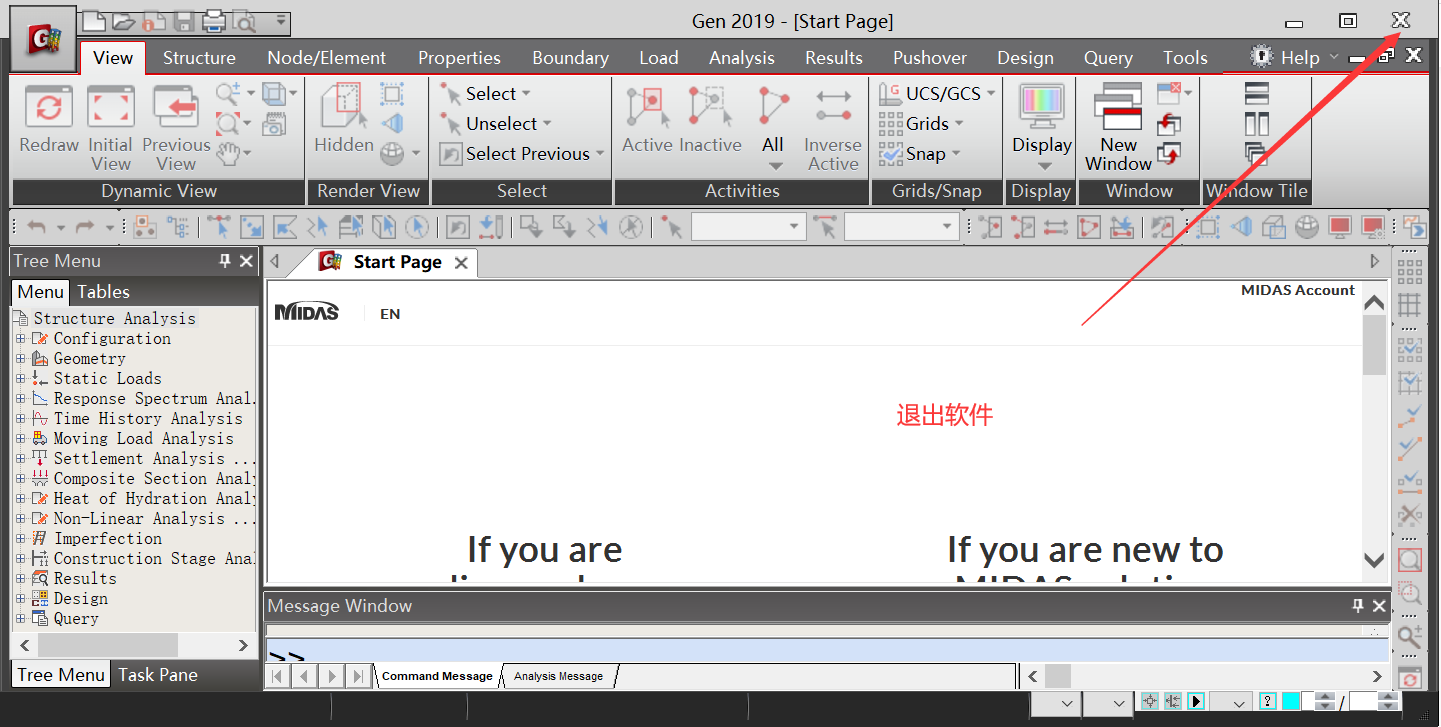Close the Tree Menu panel

pyautogui.click(x=246, y=261)
